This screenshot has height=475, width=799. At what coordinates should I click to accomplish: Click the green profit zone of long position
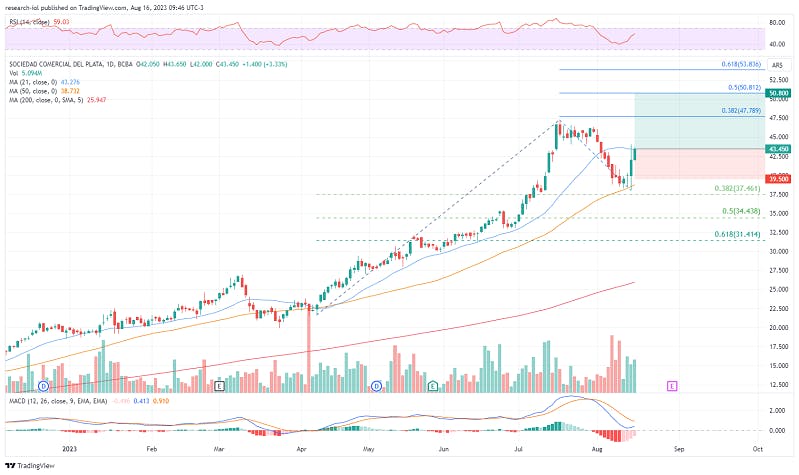(x=699, y=121)
